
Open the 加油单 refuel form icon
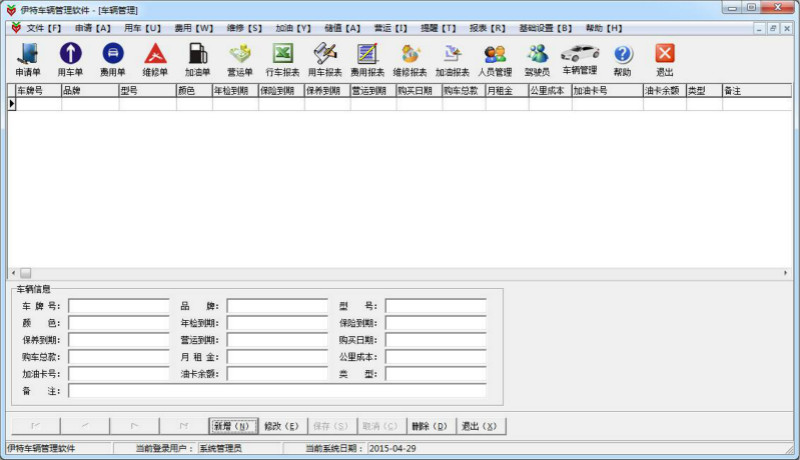pos(197,59)
